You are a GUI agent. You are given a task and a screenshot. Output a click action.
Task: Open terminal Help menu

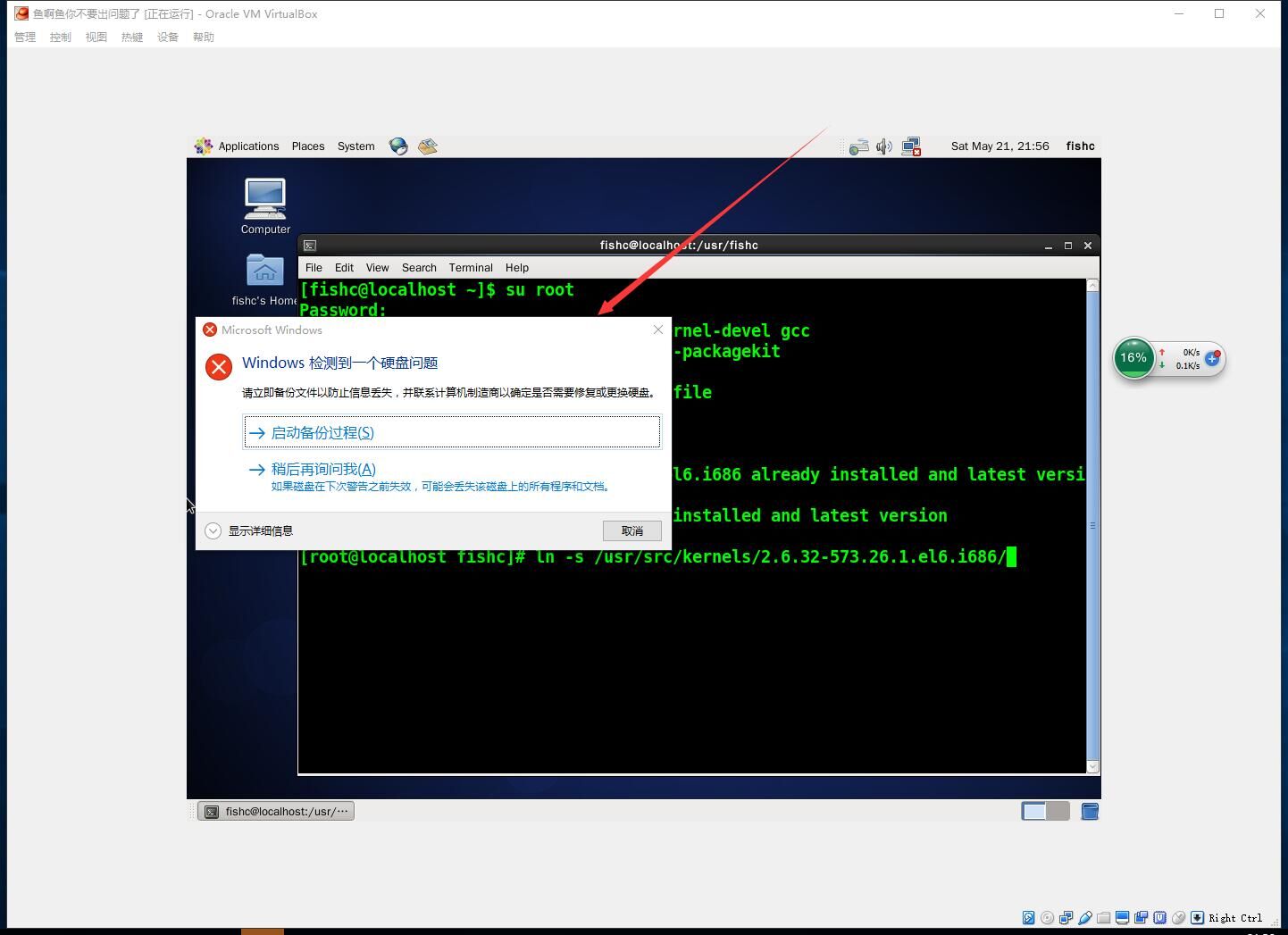517,268
